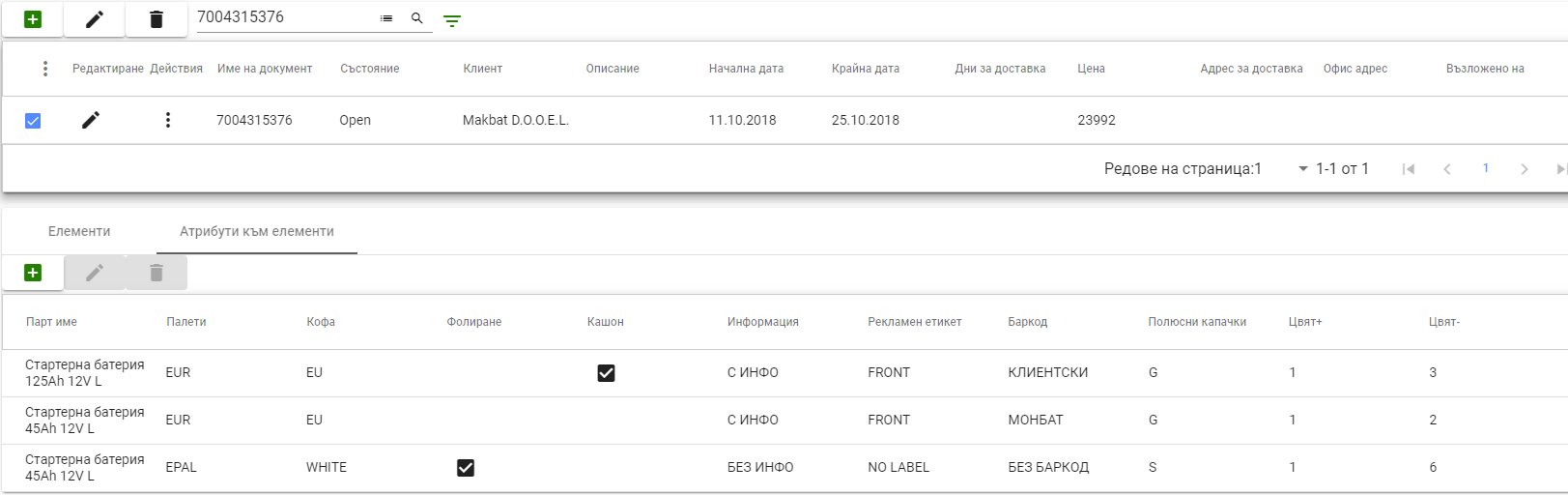Switch to the Елементи tab
The width and height of the screenshot is (1568, 495).
click(79, 232)
